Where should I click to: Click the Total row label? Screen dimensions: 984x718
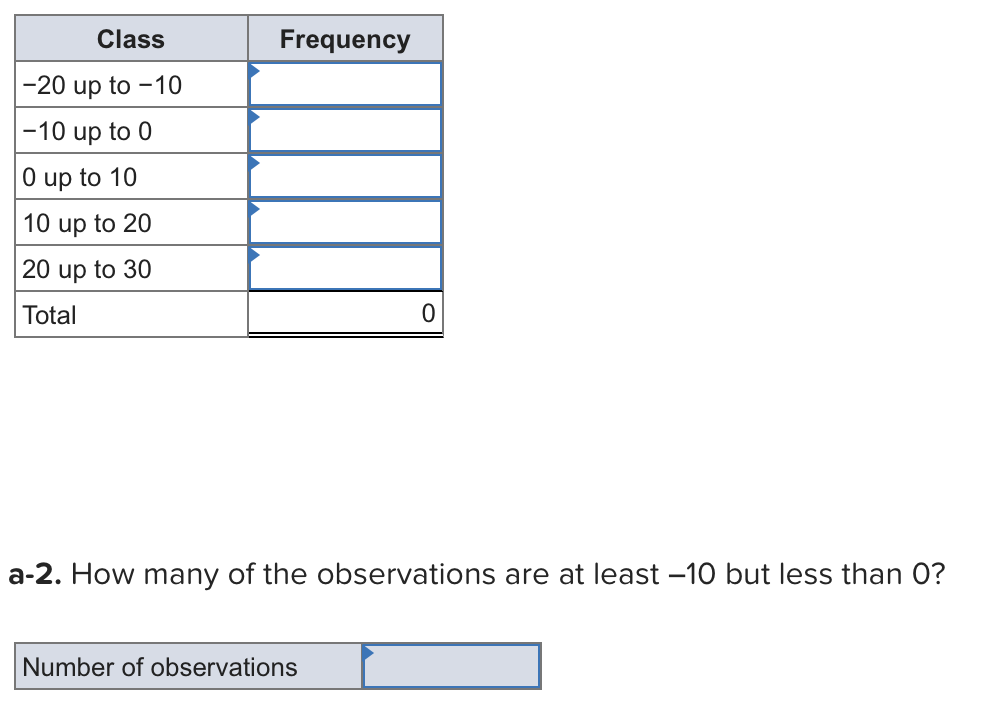(48, 315)
